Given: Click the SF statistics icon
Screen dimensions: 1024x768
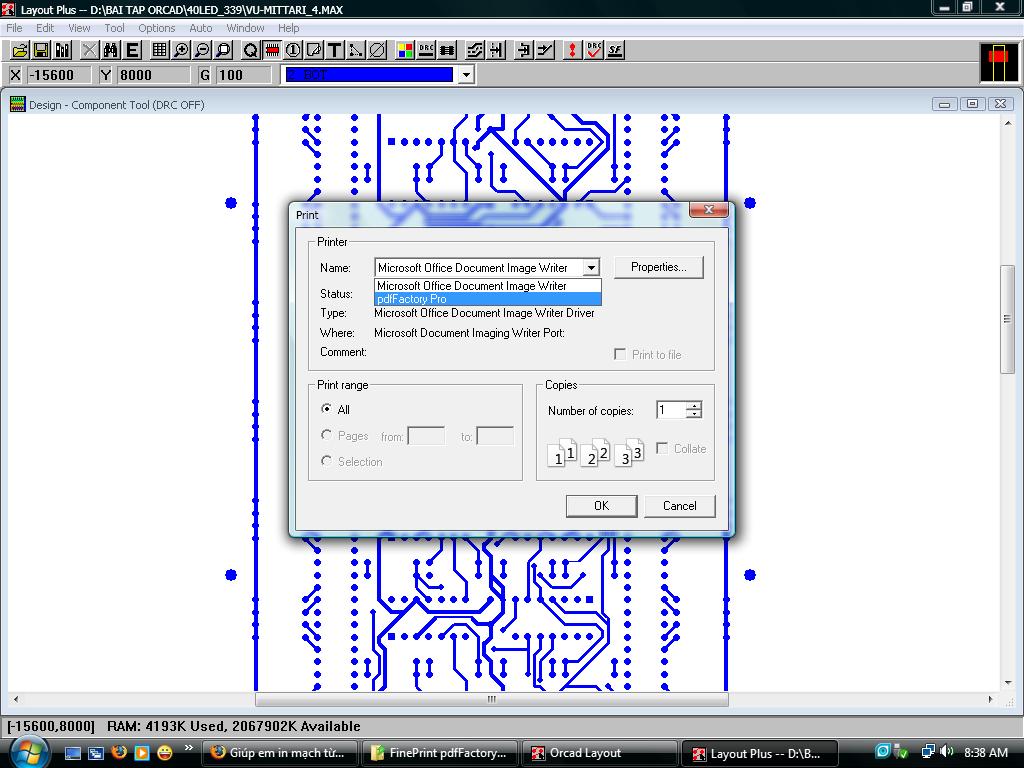Looking at the screenshot, I should point(615,50).
